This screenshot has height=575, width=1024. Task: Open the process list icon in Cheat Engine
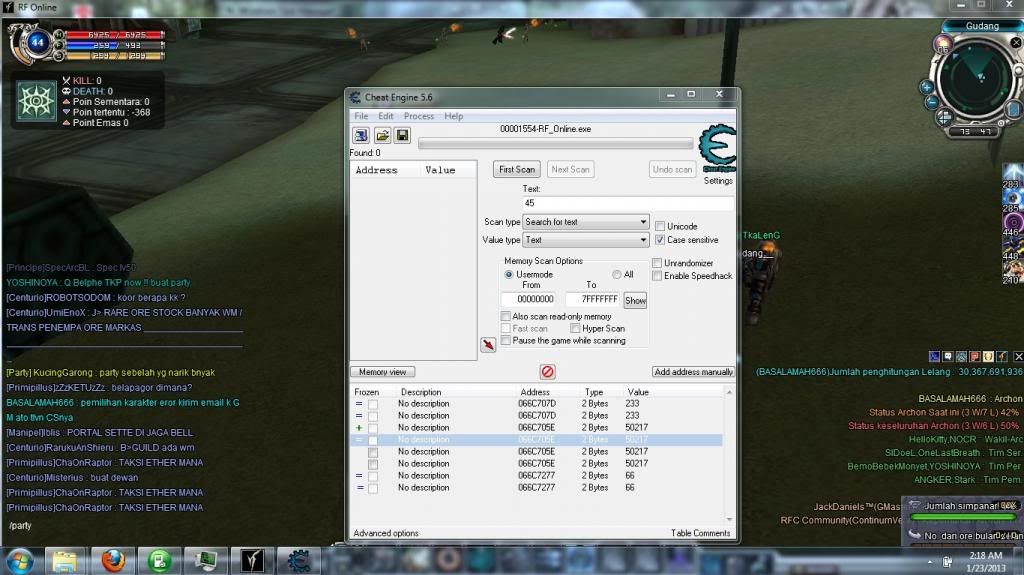pos(360,135)
